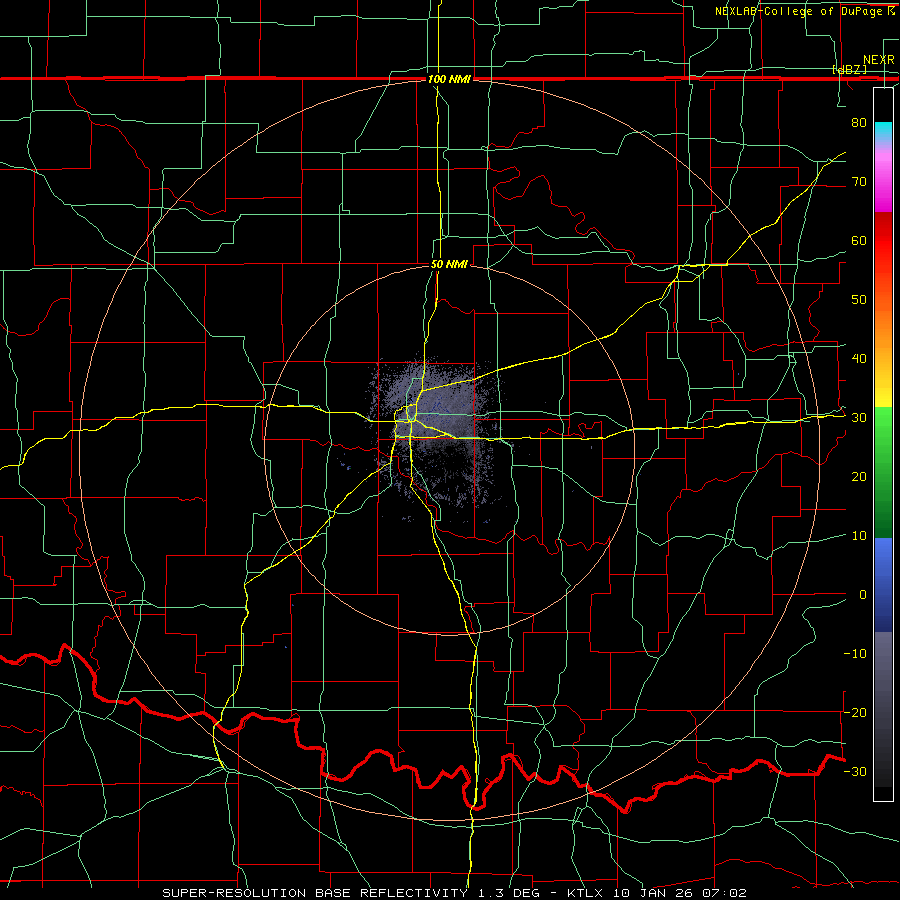This screenshot has height=900, width=900.
Task: Click "SUPER-RESOLUTION BASE REFLECTIVITY" caption text
Action: pyautogui.click(x=315, y=893)
